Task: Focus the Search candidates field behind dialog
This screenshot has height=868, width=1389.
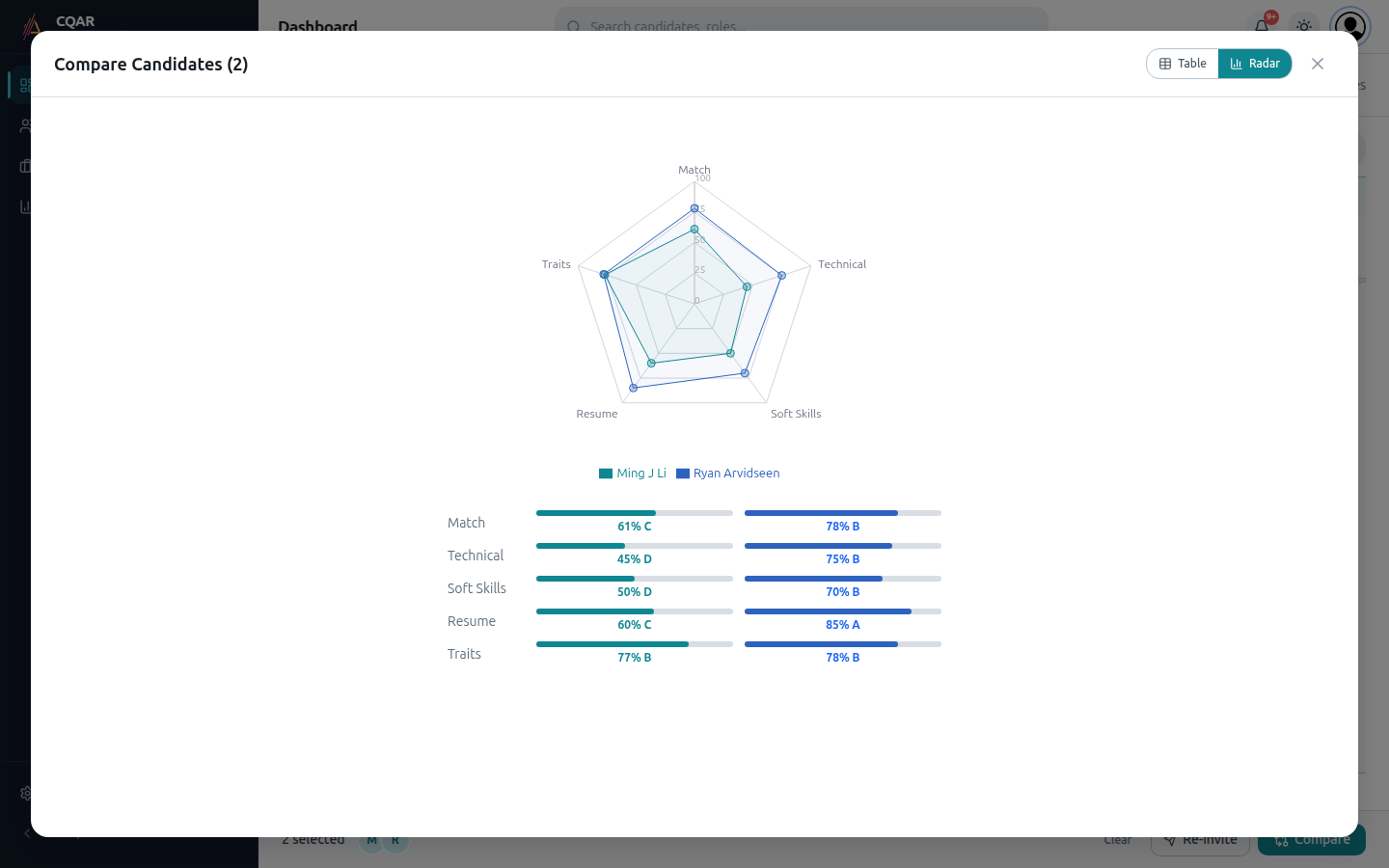Action: point(802,26)
